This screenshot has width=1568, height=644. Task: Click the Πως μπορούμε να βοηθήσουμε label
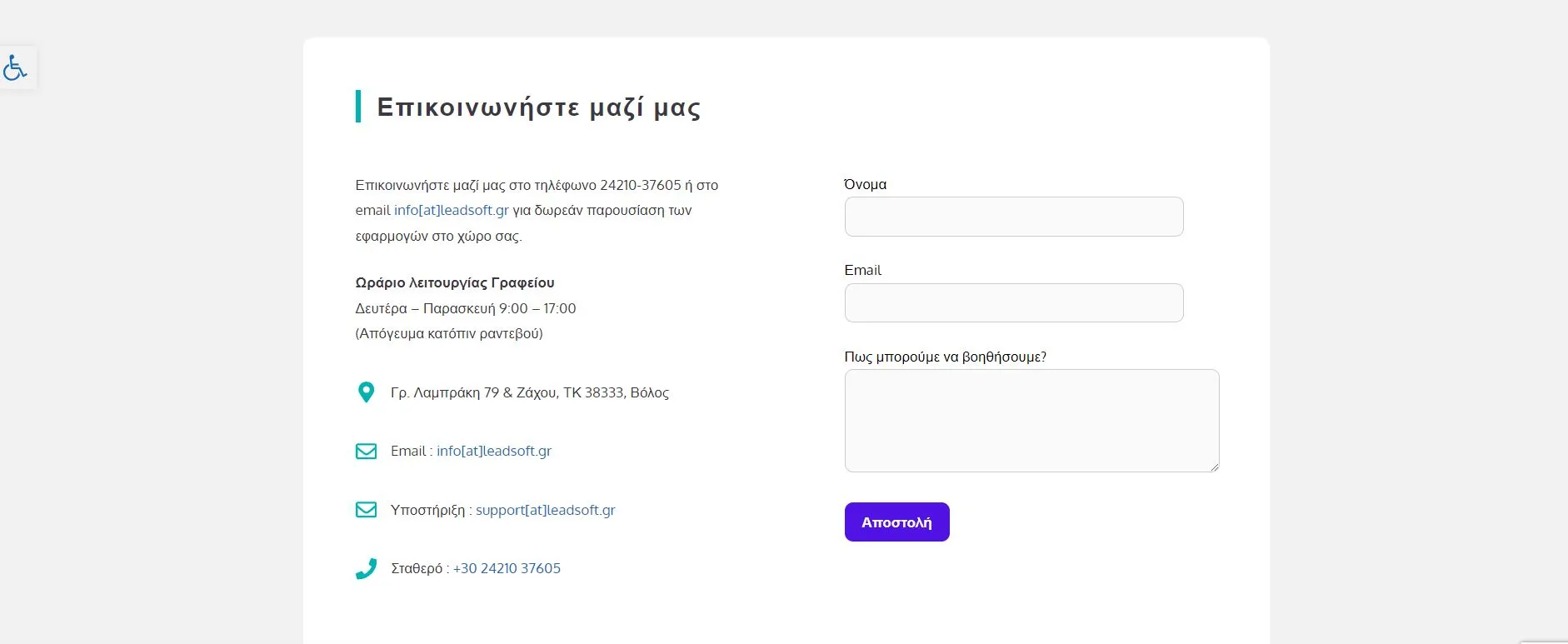945,357
